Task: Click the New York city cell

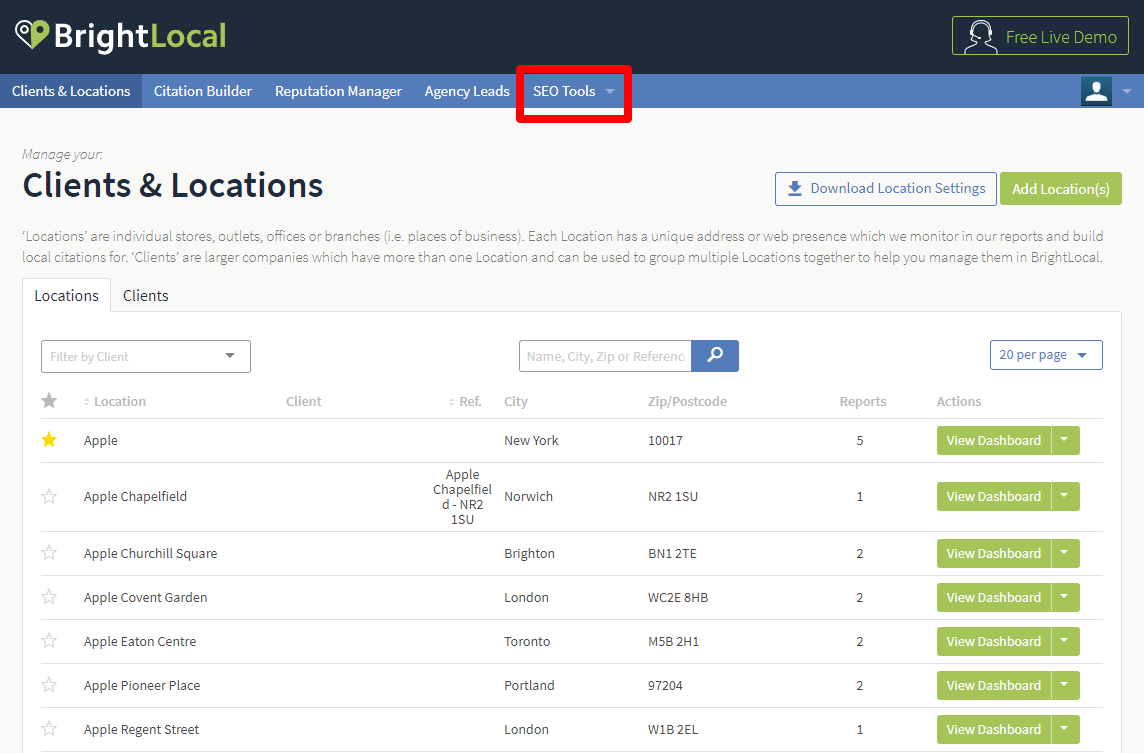Action: pyautogui.click(x=531, y=440)
